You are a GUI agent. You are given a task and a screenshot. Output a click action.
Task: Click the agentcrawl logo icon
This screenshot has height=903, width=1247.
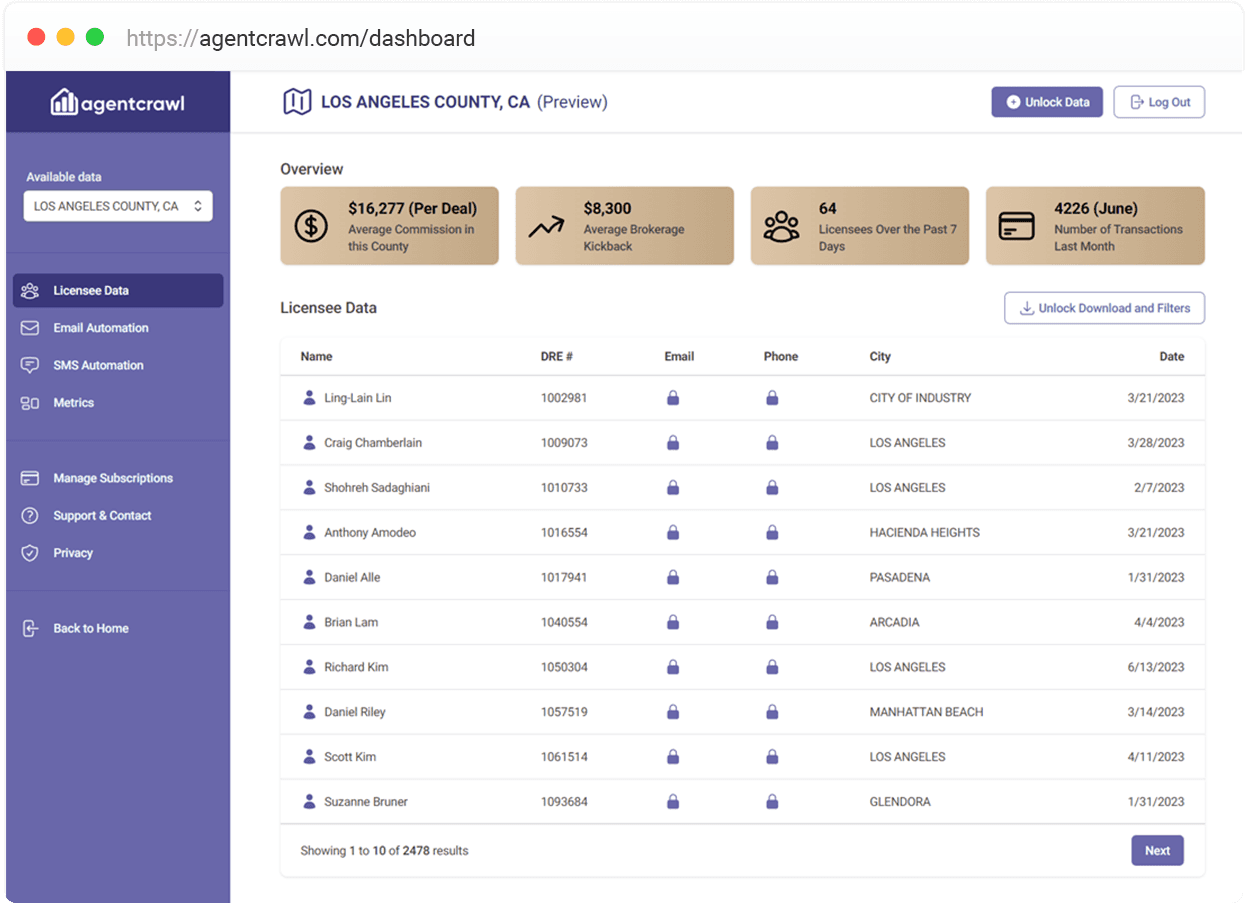tap(64, 102)
